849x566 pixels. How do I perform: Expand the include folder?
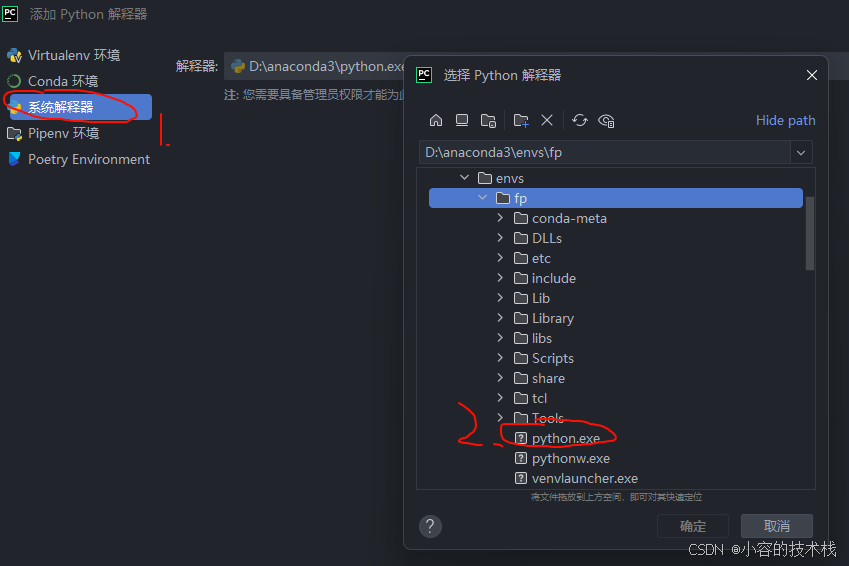pyautogui.click(x=500, y=278)
